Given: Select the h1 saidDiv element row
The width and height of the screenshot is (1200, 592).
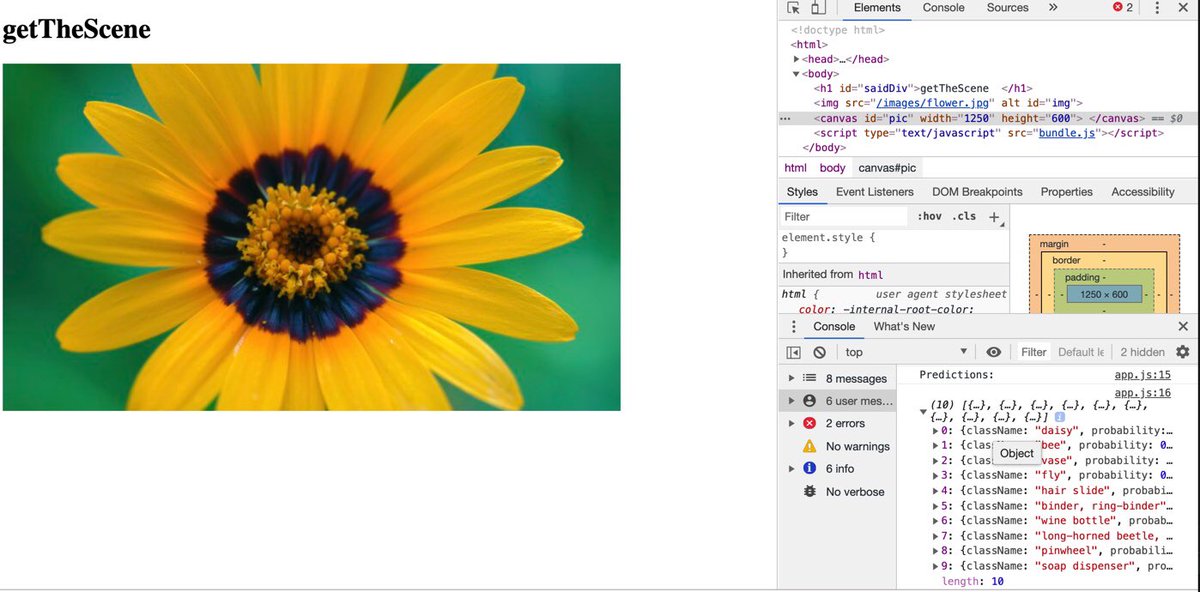Looking at the screenshot, I should click(x=923, y=88).
